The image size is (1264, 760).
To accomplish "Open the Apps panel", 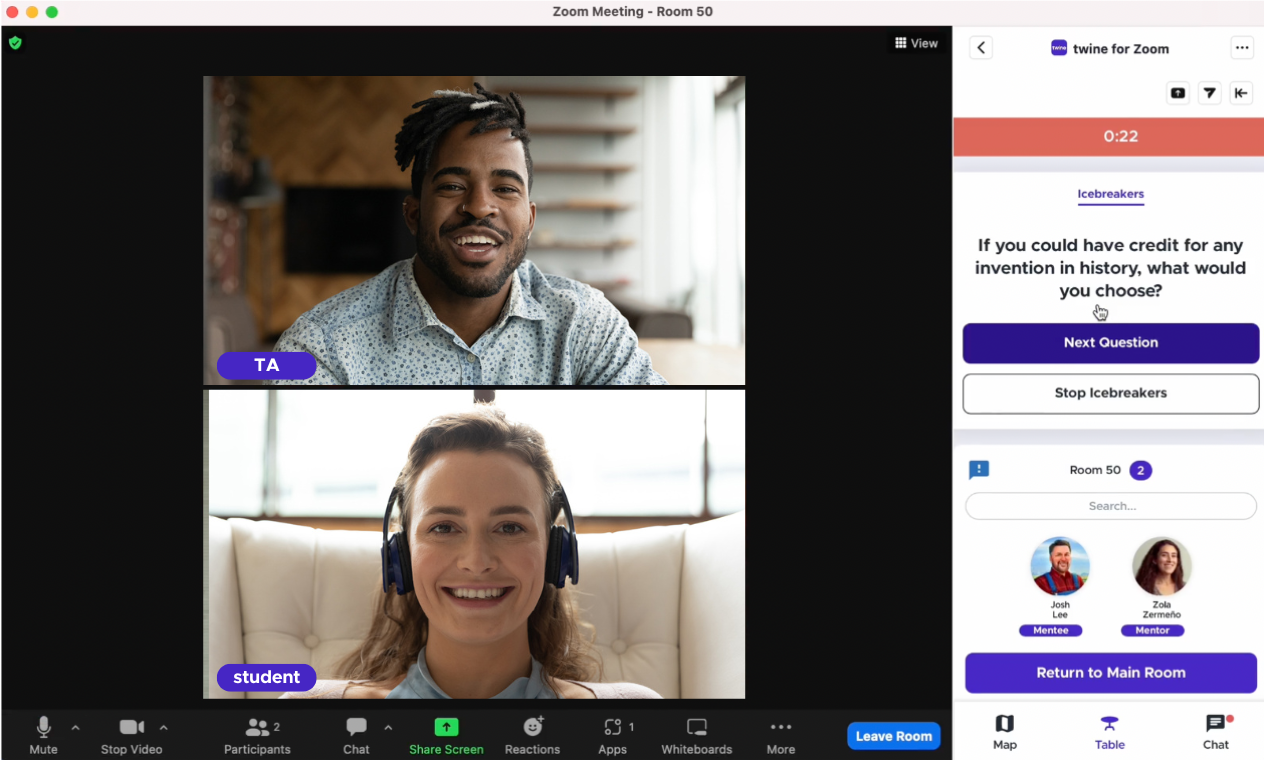I will (x=613, y=736).
